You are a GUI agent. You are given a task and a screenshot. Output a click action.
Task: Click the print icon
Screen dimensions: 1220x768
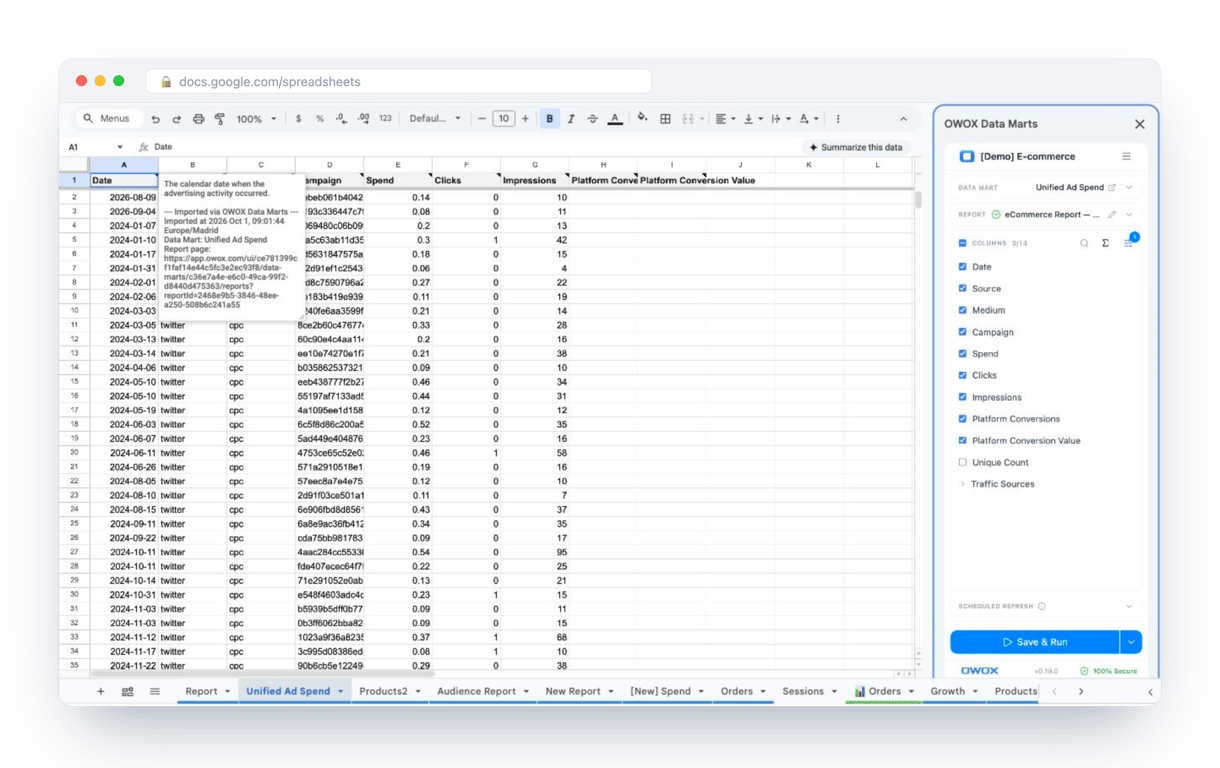point(198,119)
